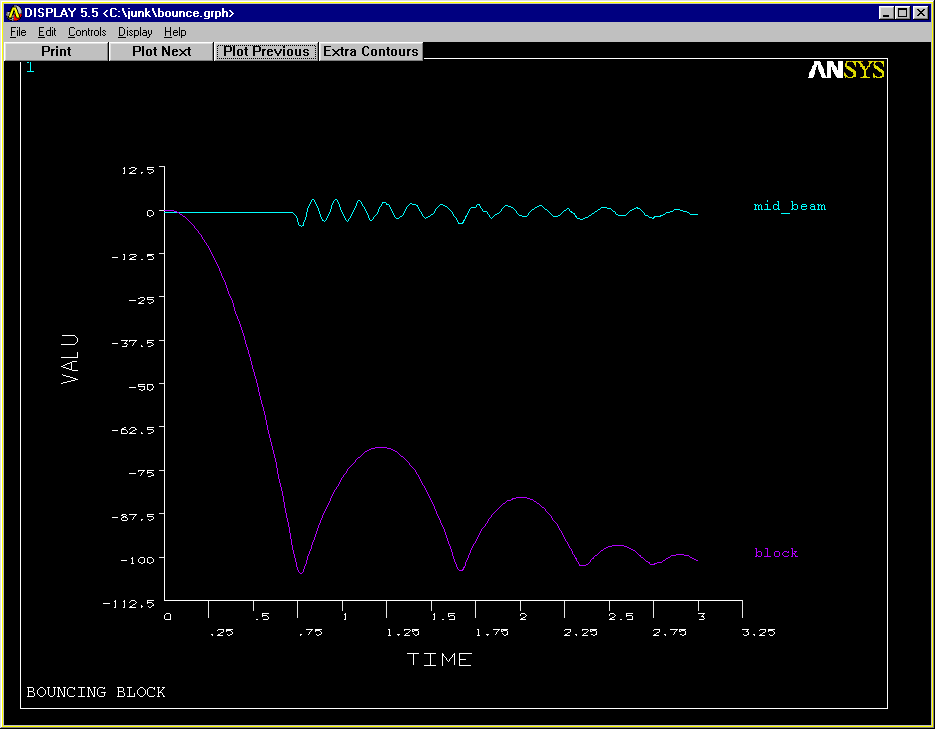Click the 1.25 x-axis tick label

coord(403,632)
